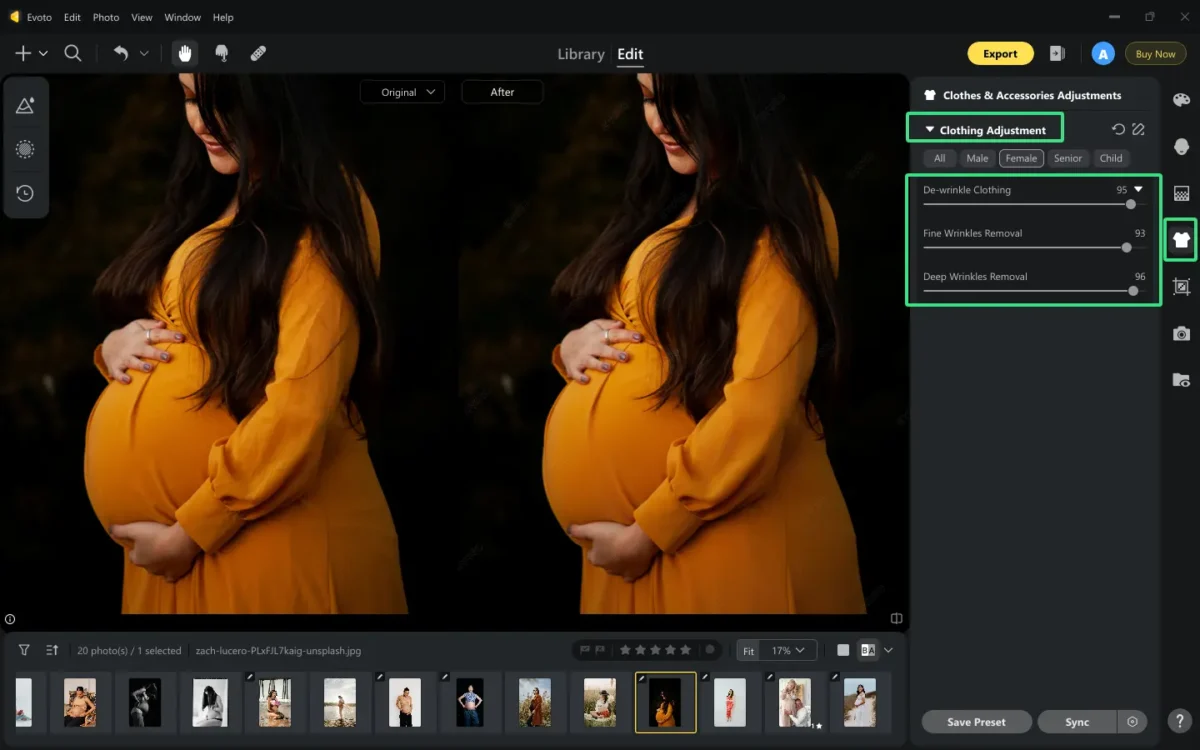Toggle the color label circle
1200x750 pixels.
point(711,650)
